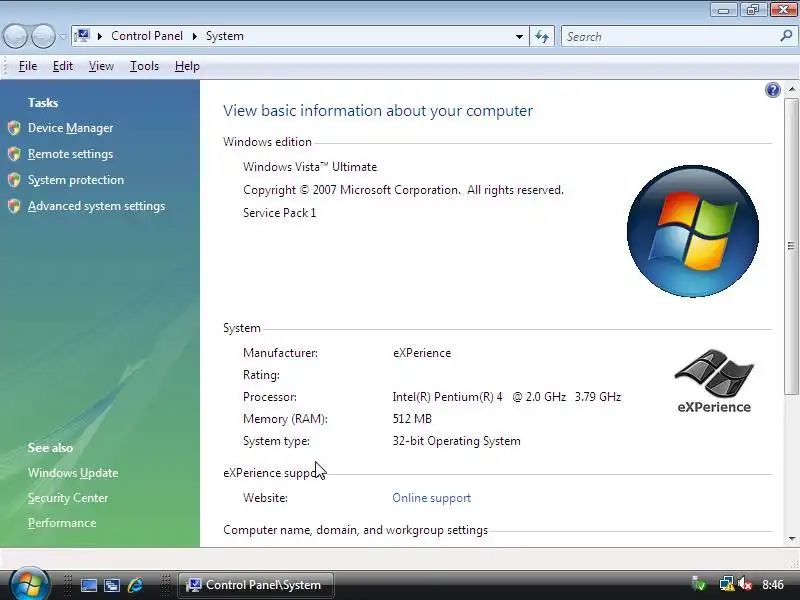
Task: Close the System window
Action: click(783, 10)
